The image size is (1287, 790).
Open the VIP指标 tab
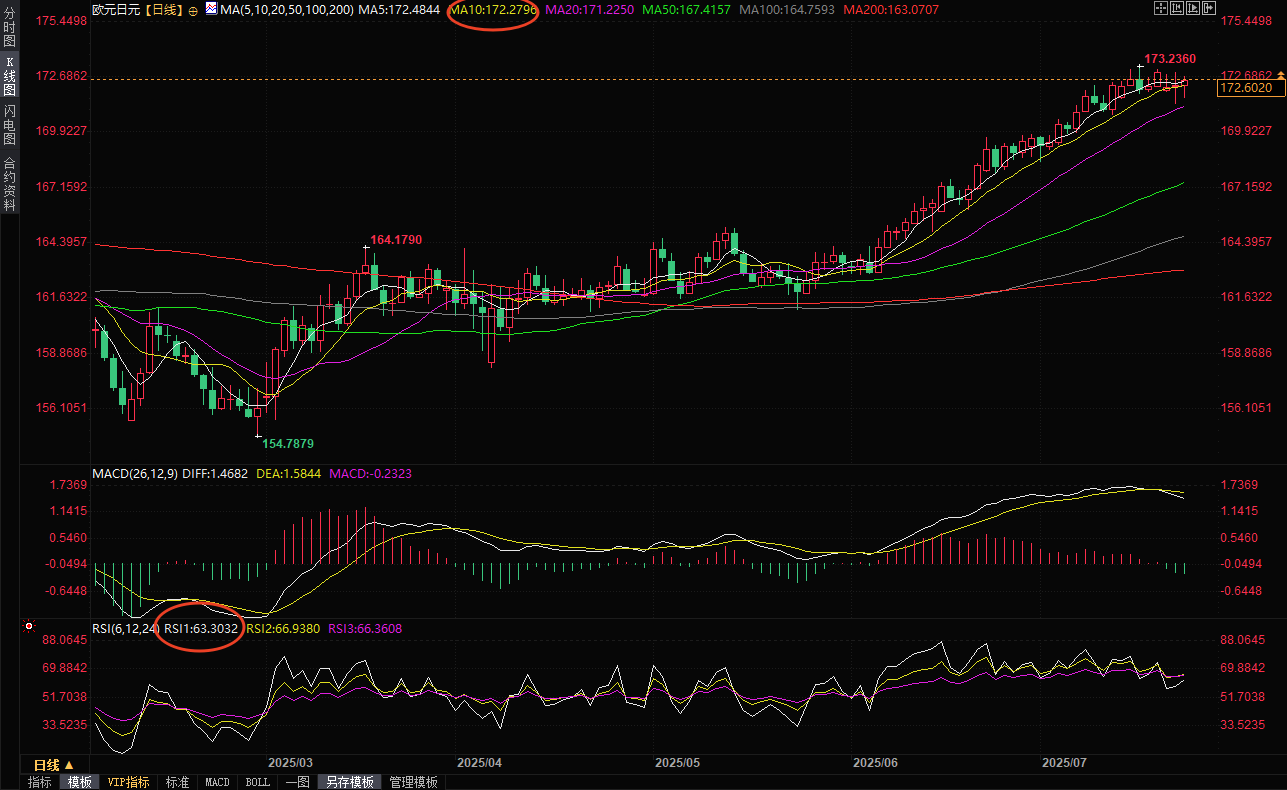(x=128, y=782)
